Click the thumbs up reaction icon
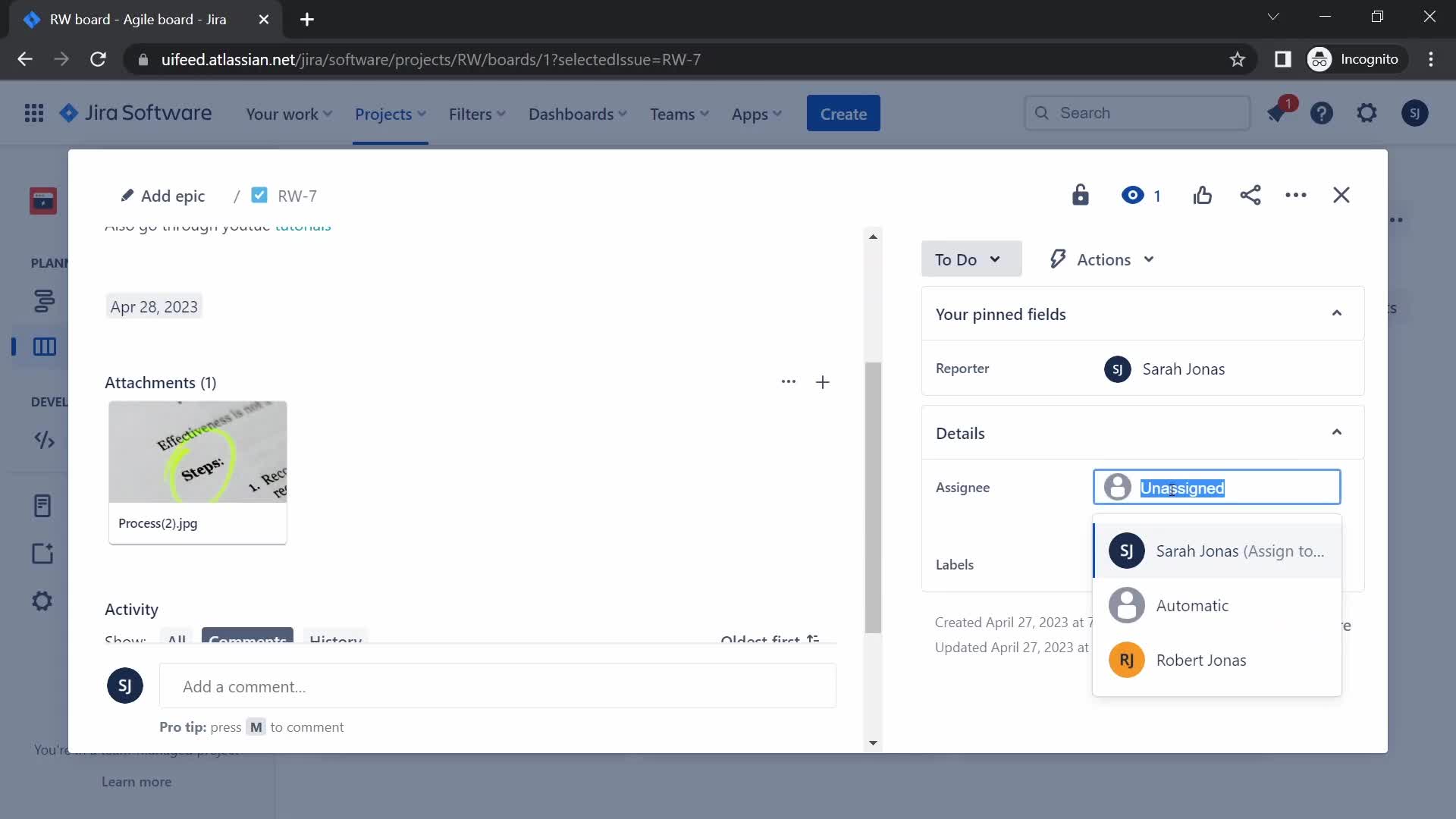Image resolution: width=1456 pixels, height=819 pixels. [x=1201, y=195]
